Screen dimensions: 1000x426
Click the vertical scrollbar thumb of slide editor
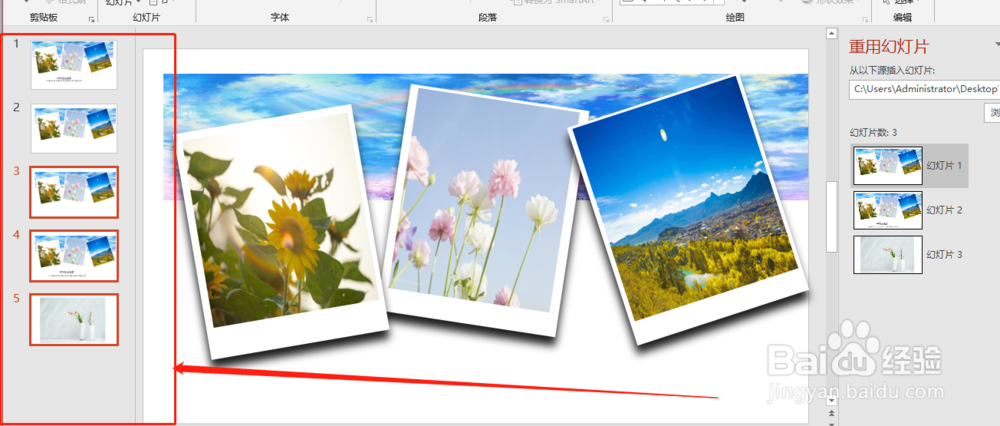pyautogui.click(x=831, y=217)
